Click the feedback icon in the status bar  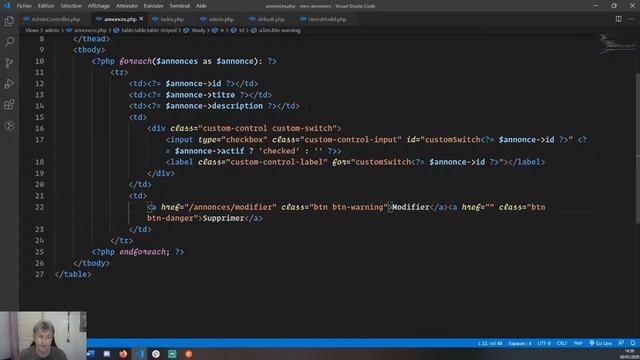pyautogui.click(x=621, y=343)
